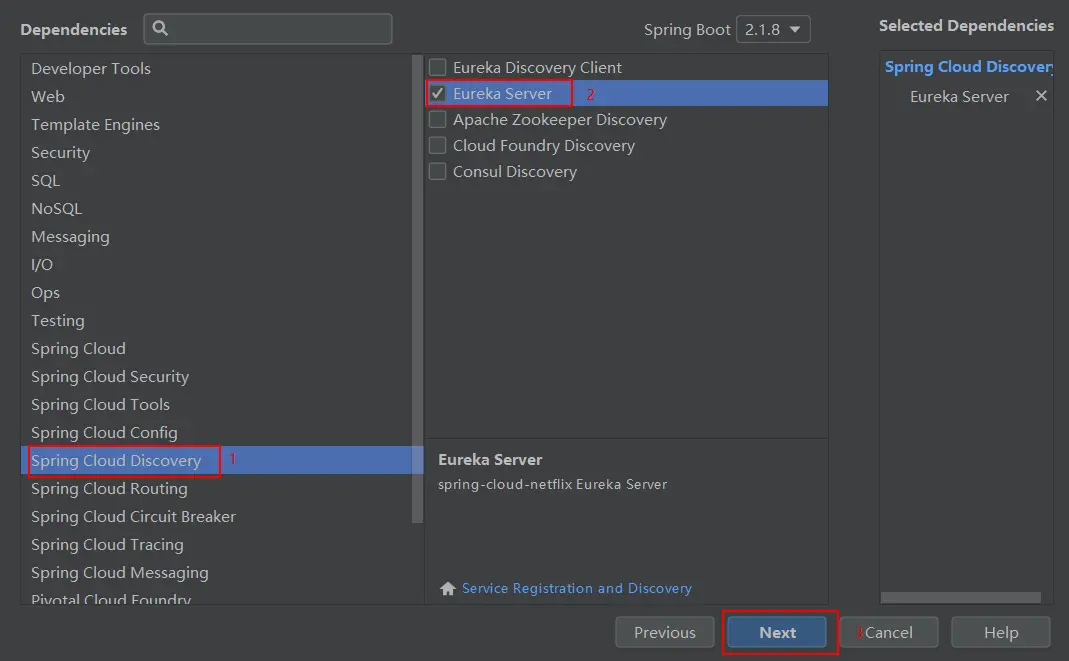Click the dependencies search input field

(x=268, y=29)
